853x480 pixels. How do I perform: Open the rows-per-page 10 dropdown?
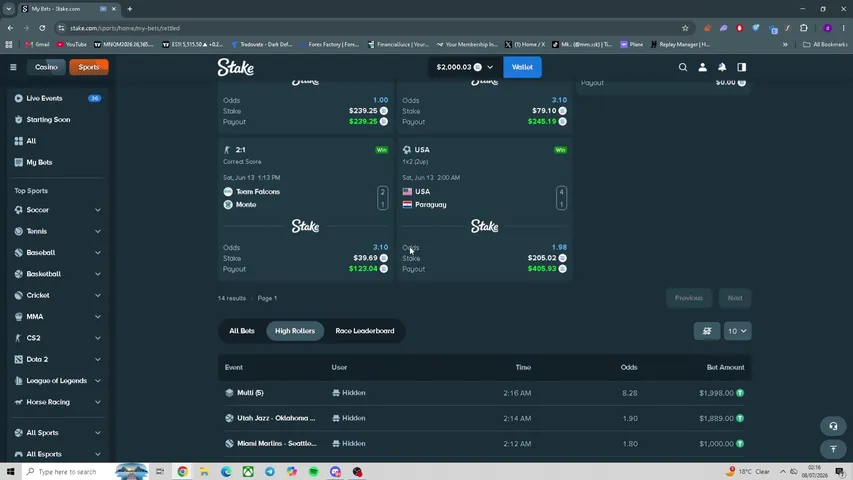[737, 331]
